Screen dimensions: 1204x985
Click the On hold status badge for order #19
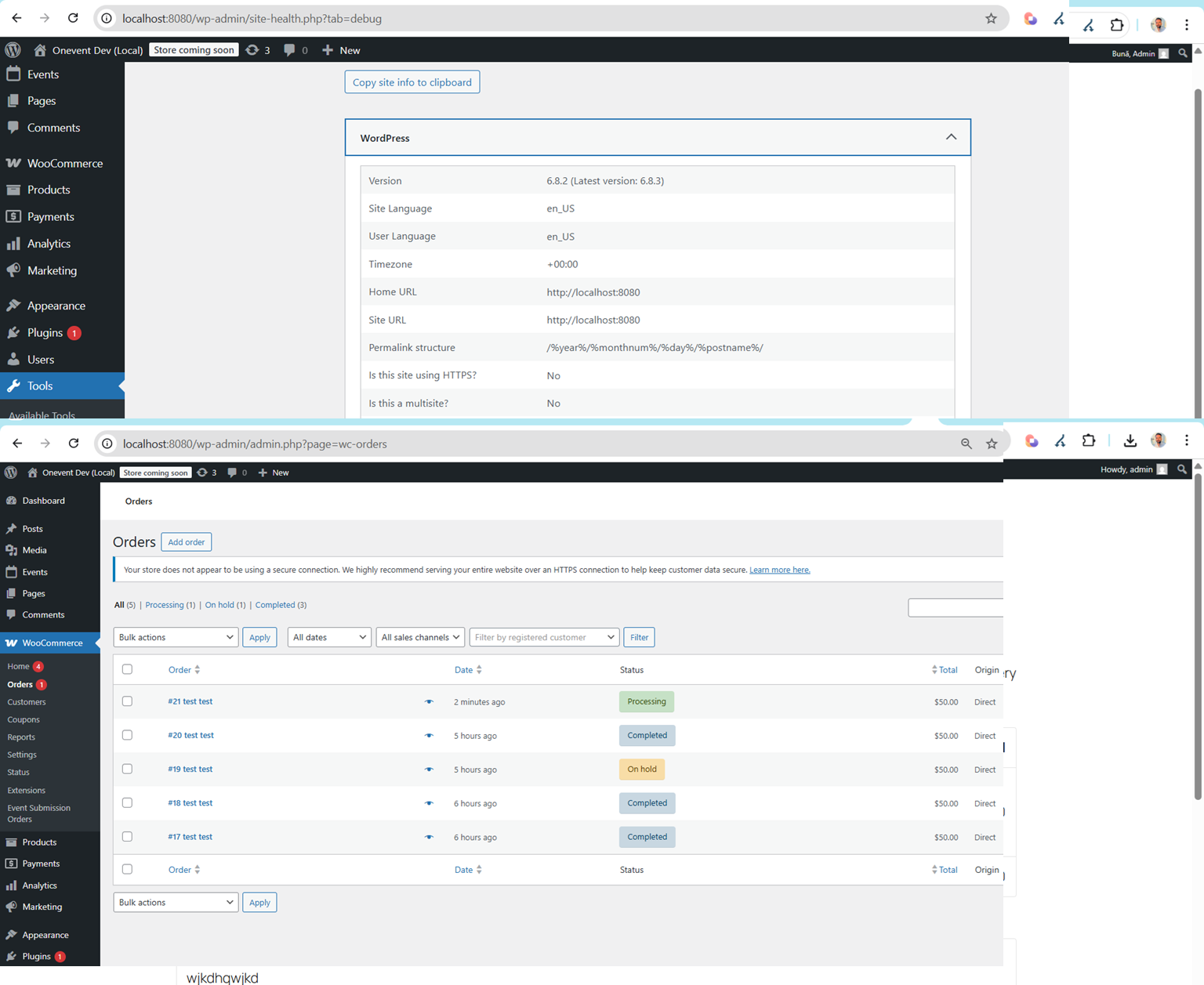[641, 770]
